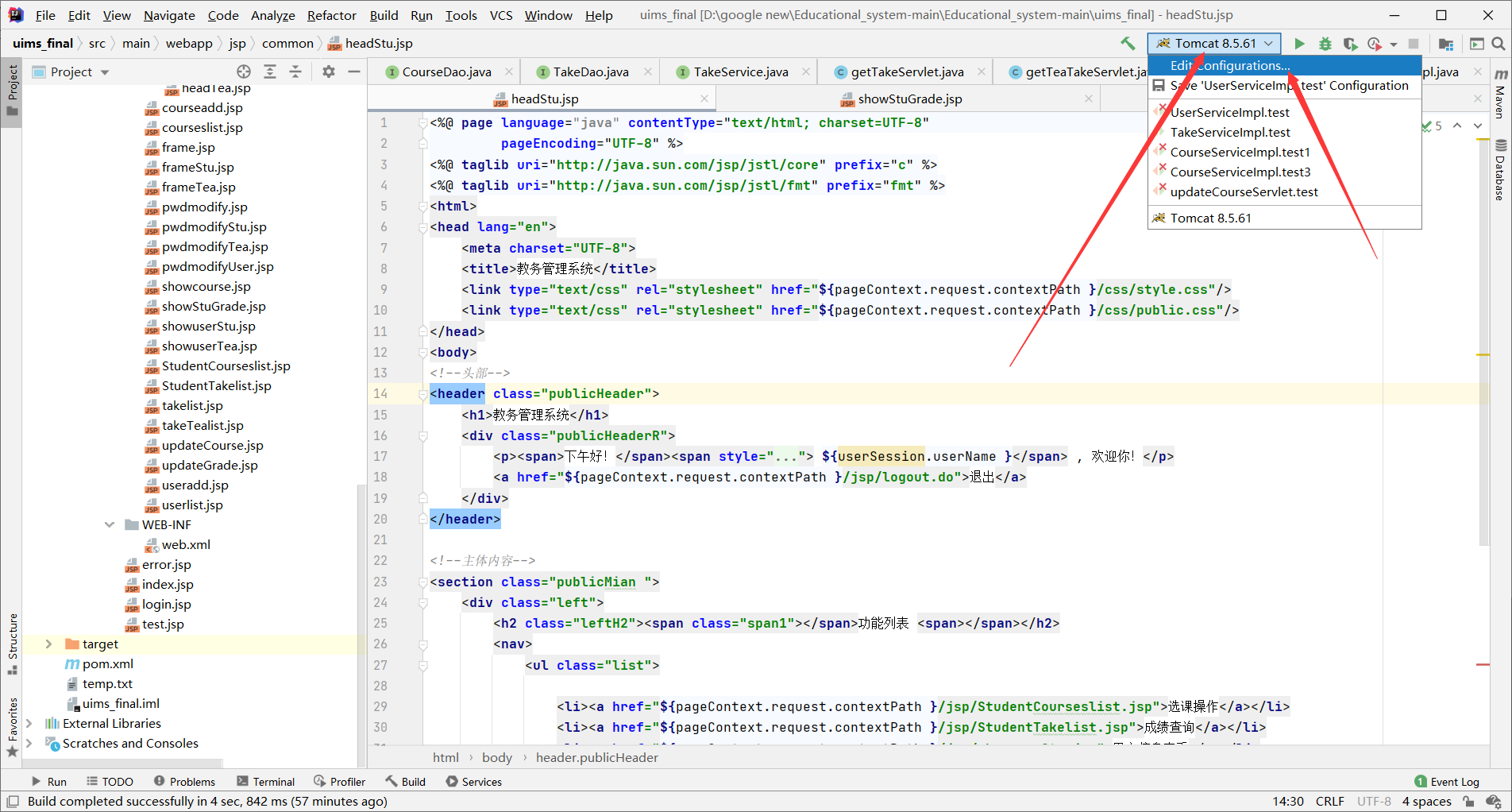Open the Services tool window
The width and height of the screenshot is (1512, 812).
tap(474, 781)
